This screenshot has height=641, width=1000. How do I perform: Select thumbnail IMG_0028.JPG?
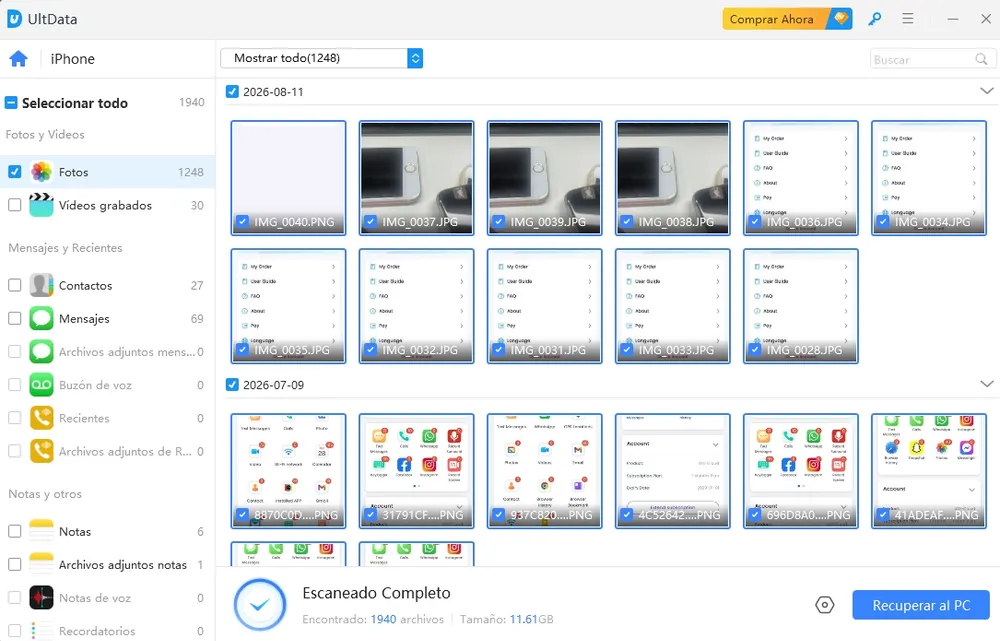801,306
